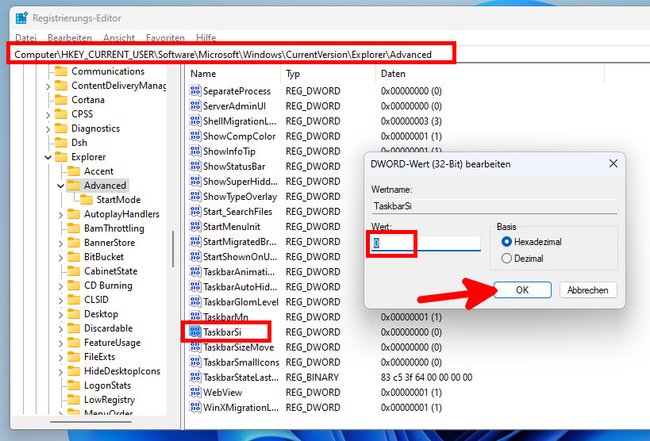Close the DWORD-Wert dialog

613,164
